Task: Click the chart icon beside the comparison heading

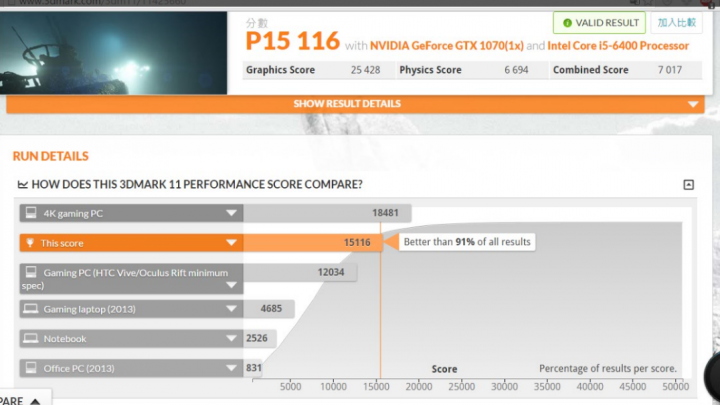Action: 22,185
